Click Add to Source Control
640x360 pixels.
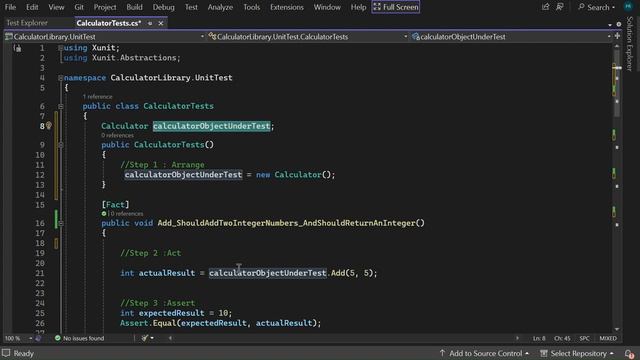[484, 353]
